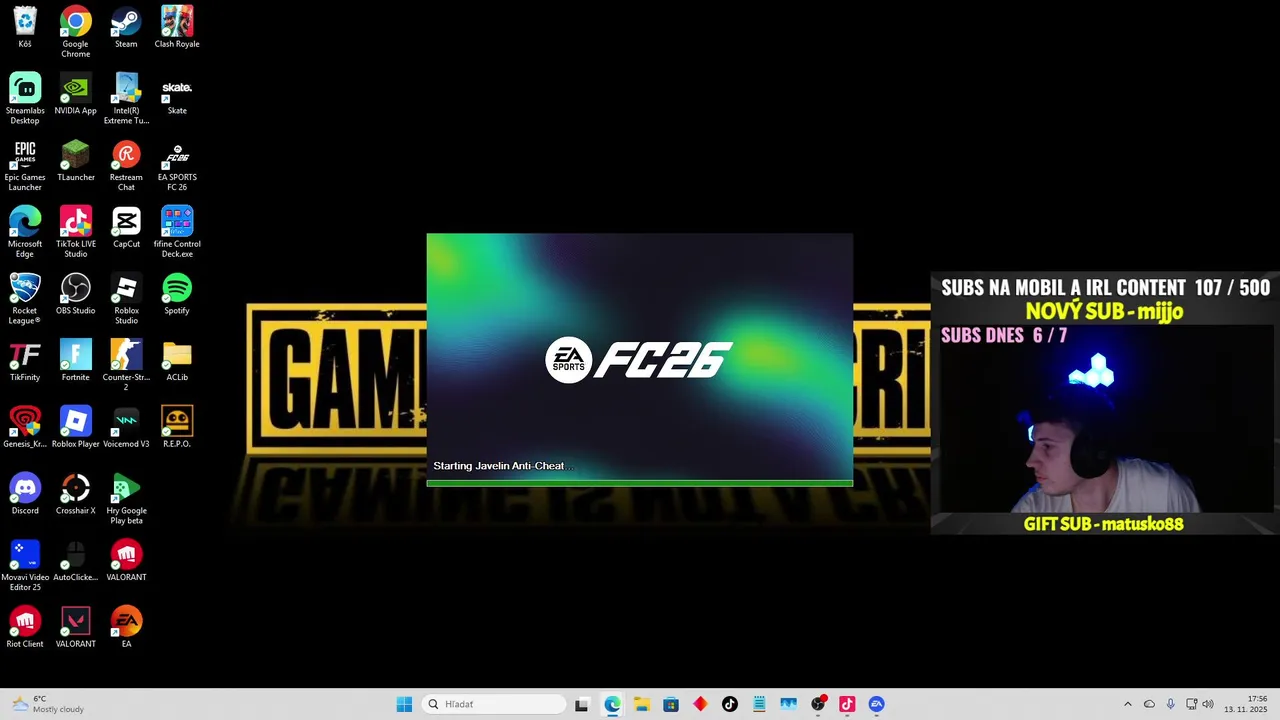Open the blue monitor graph taskbar icon
Viewport: 1280px width, 720px height.
[x=788, y=704]
